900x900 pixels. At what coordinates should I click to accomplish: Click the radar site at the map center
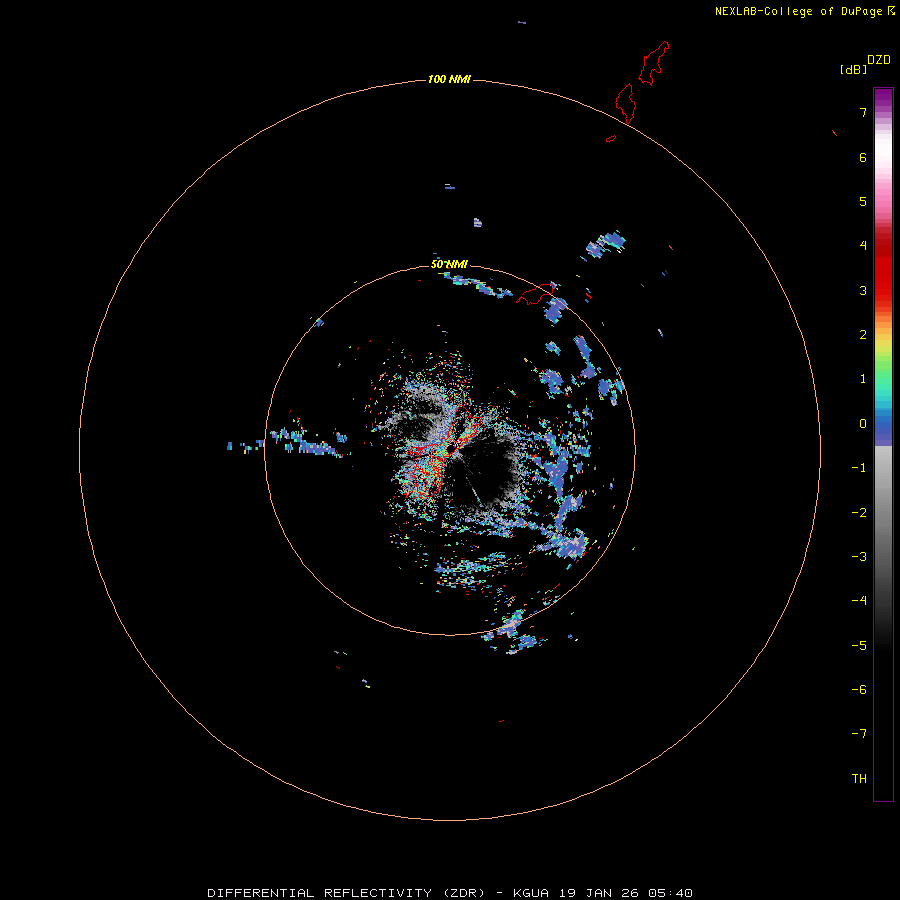pyautogui.click(x=450, y=450)
